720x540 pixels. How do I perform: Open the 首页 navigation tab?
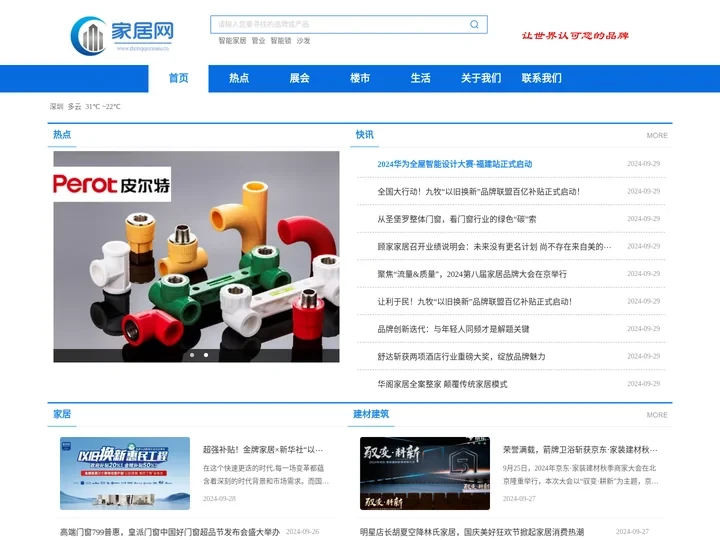178,79
